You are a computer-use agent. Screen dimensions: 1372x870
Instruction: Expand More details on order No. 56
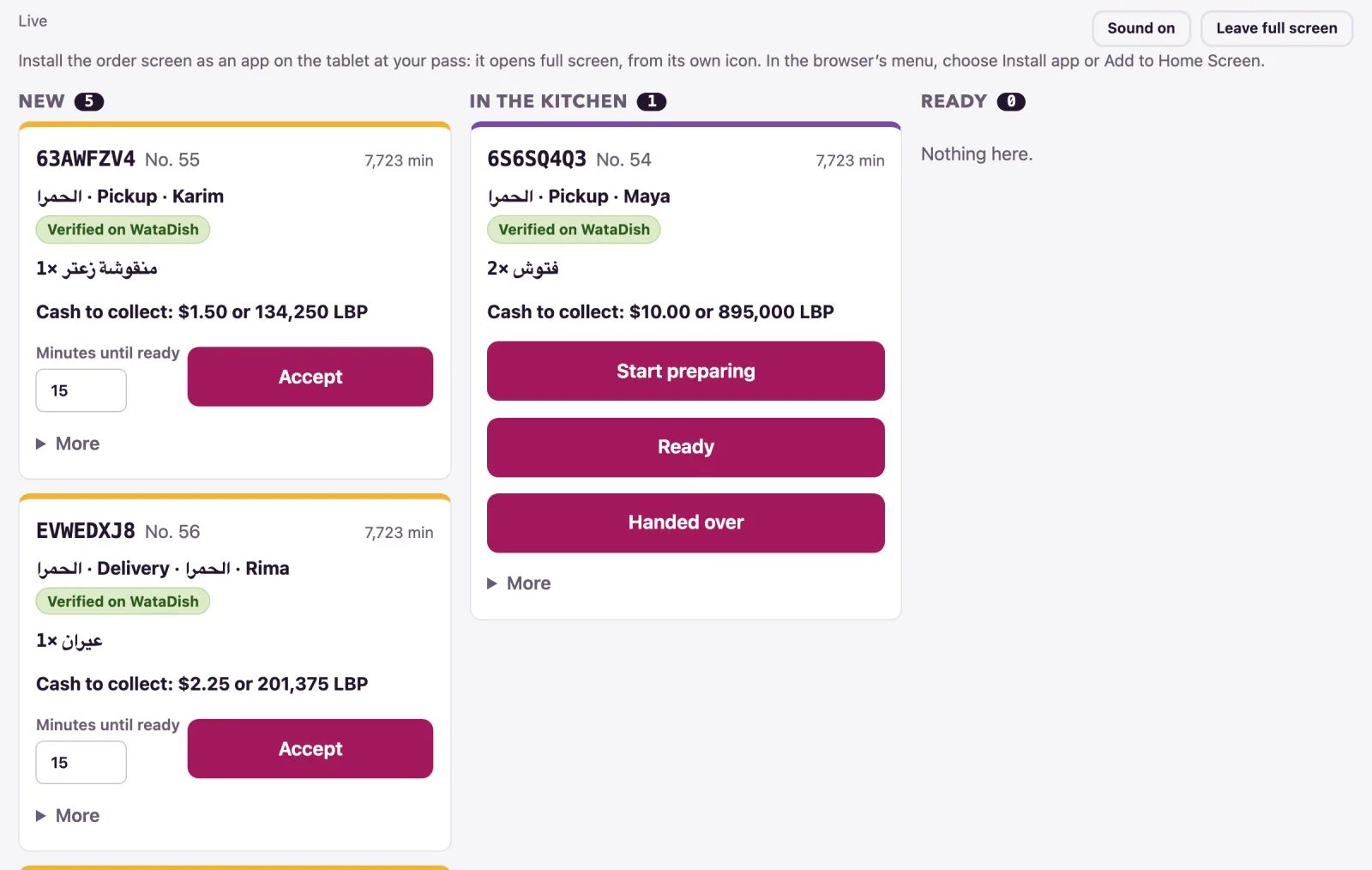point(68,816)
